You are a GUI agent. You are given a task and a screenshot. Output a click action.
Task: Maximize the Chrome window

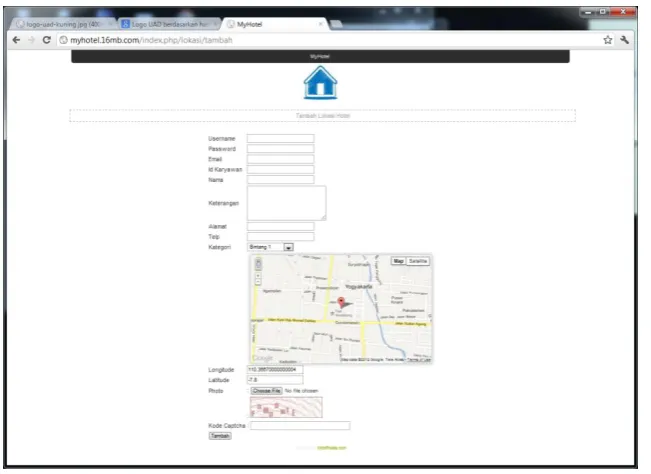[602, 12]
